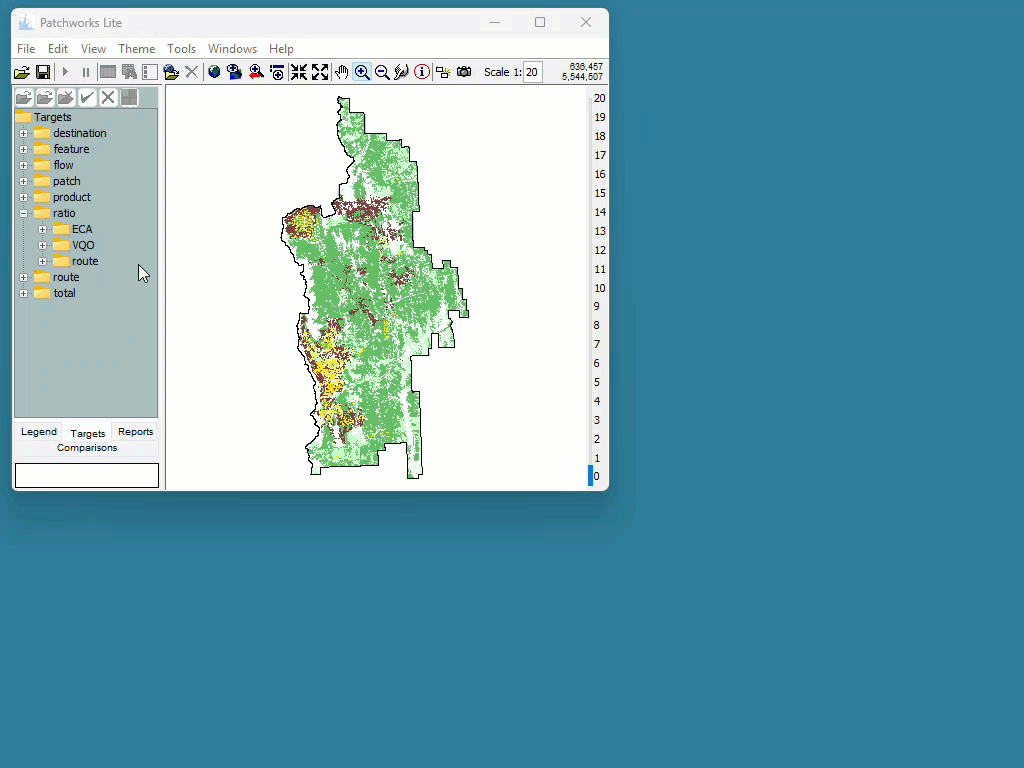
Task: Expand the destination folder node
Action: [24, 133]
